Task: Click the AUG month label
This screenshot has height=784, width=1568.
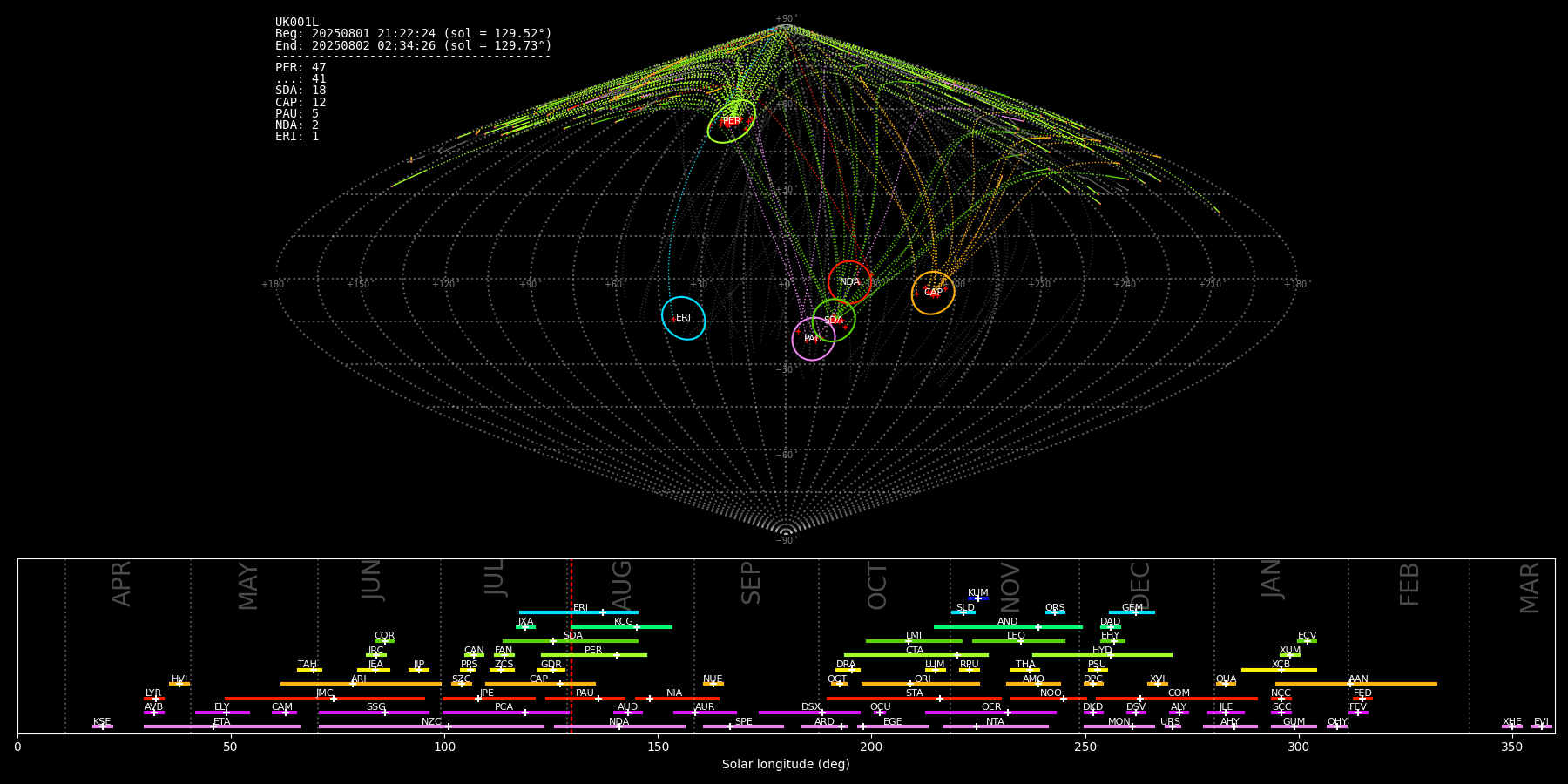Action: point(622,586)
